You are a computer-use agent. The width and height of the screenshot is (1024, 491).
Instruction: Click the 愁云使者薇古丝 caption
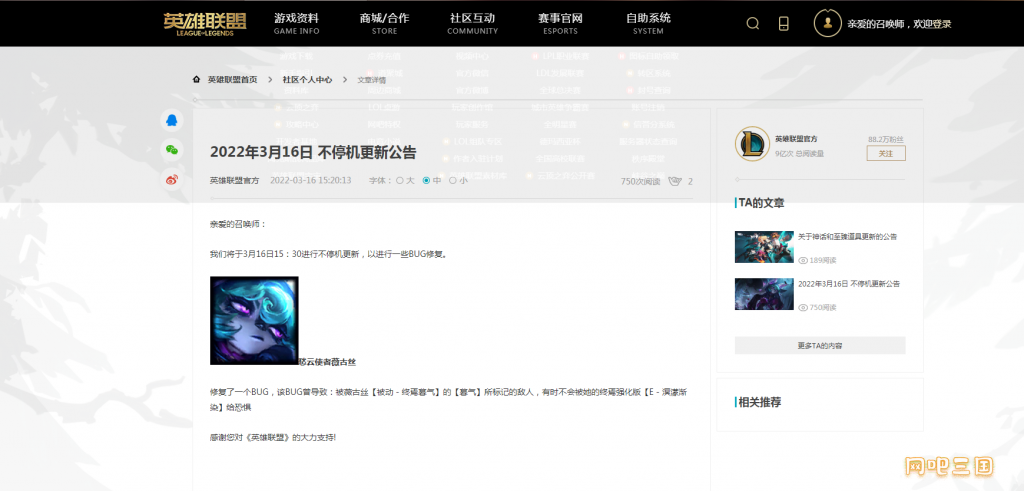point(327,361)
